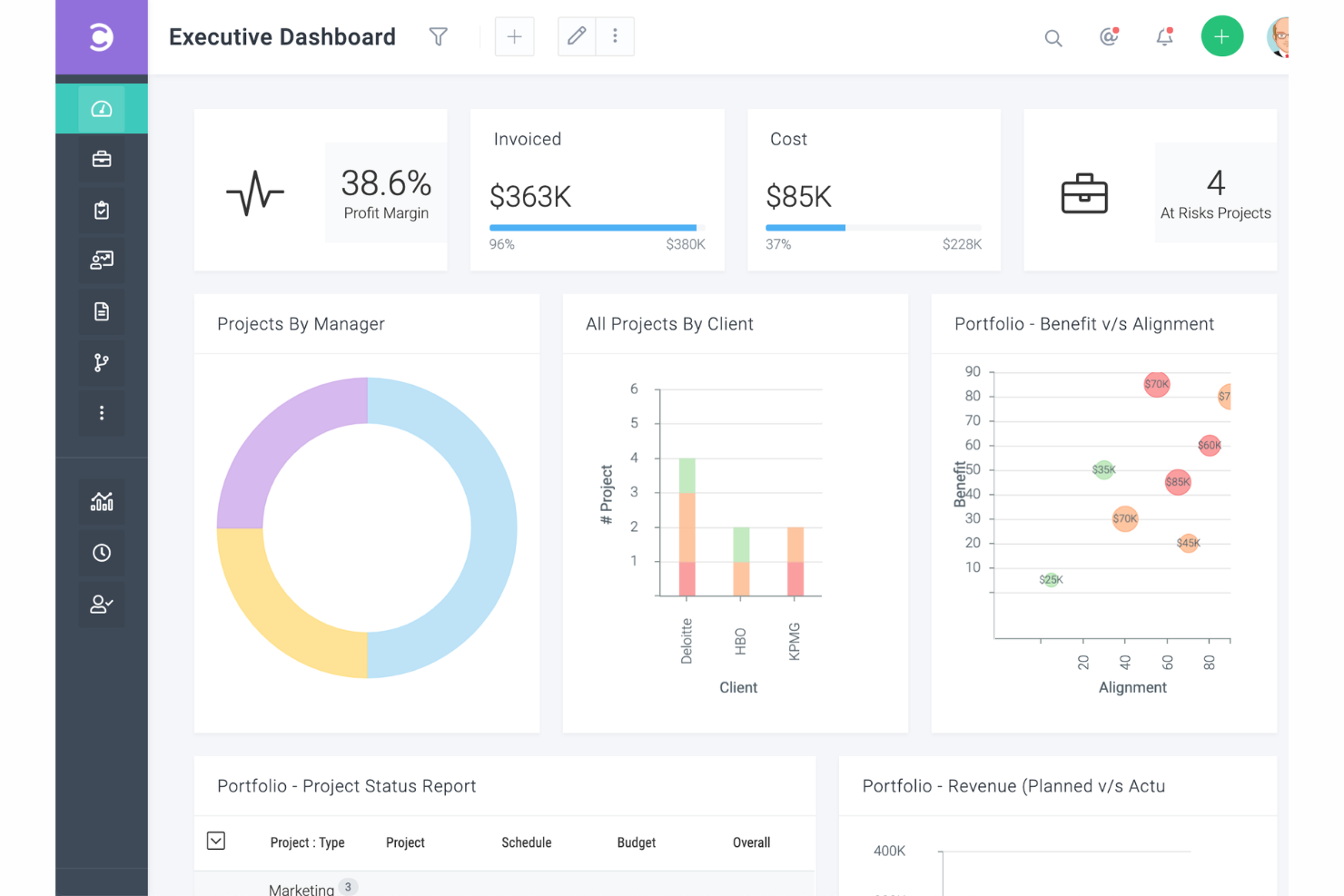The height and width of the screenshot is (896, 1344).
Task: Click the $85K cost amount
Action: pyautogui.click(x=799, y=196)
